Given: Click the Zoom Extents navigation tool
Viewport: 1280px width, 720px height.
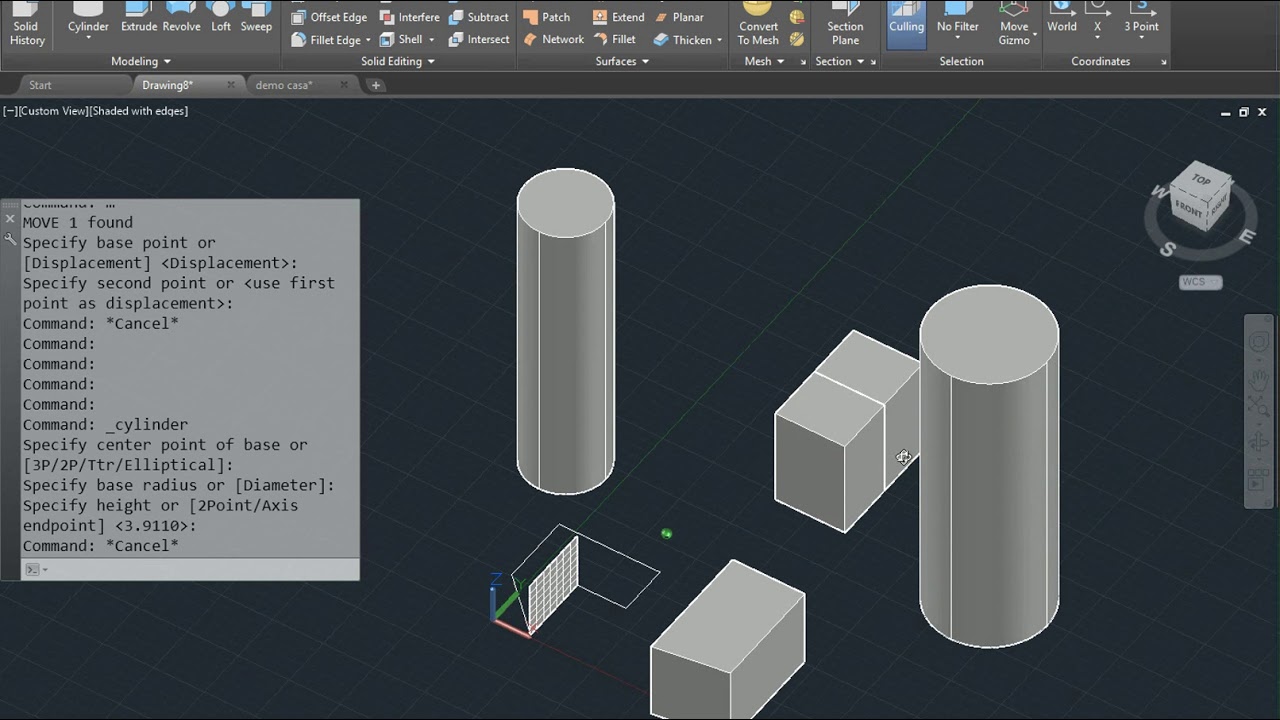Looking at the screenshot, I should tap(1258, 407).
